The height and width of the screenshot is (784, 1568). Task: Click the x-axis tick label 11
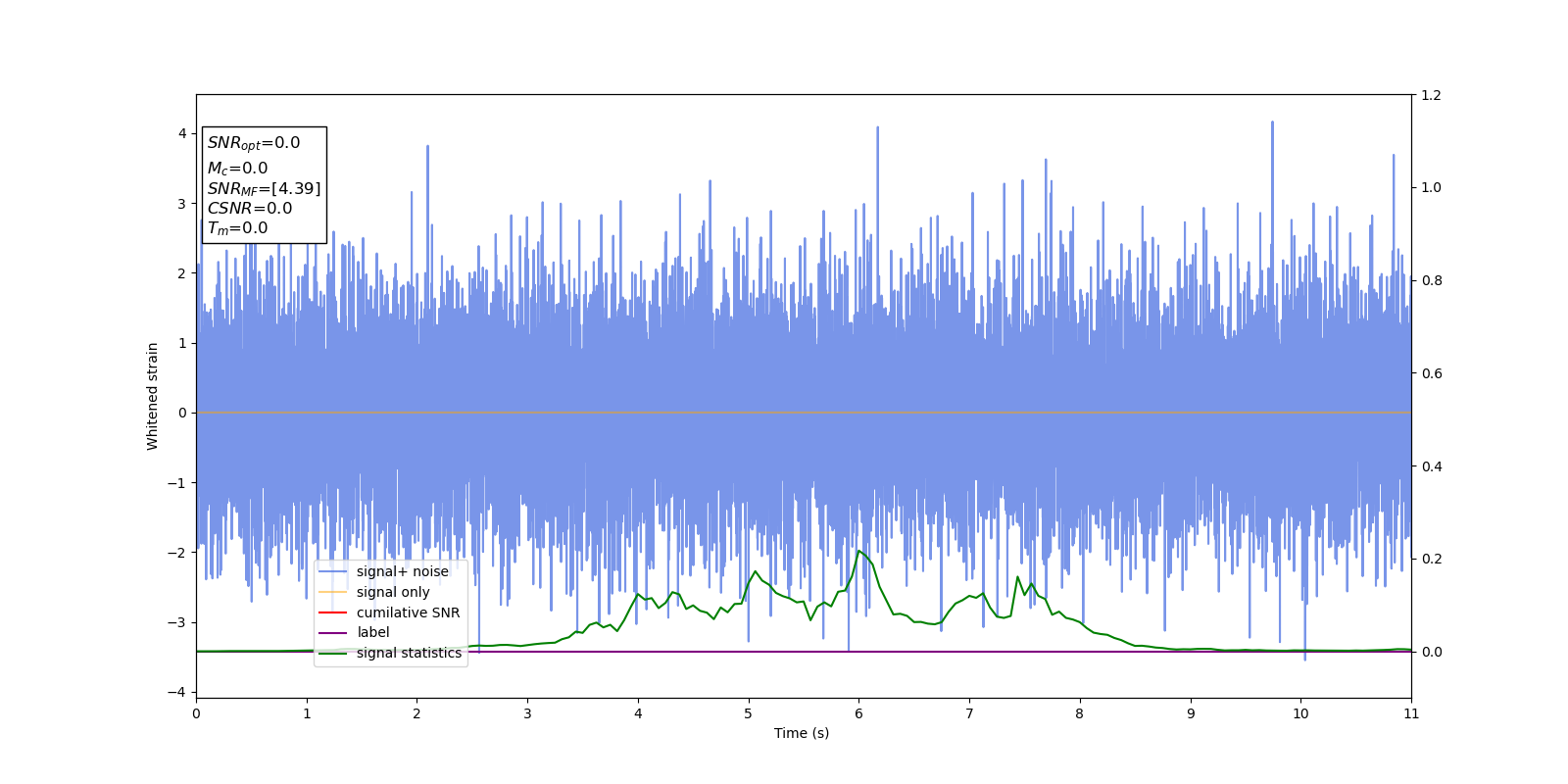[x=1411, y=713]
